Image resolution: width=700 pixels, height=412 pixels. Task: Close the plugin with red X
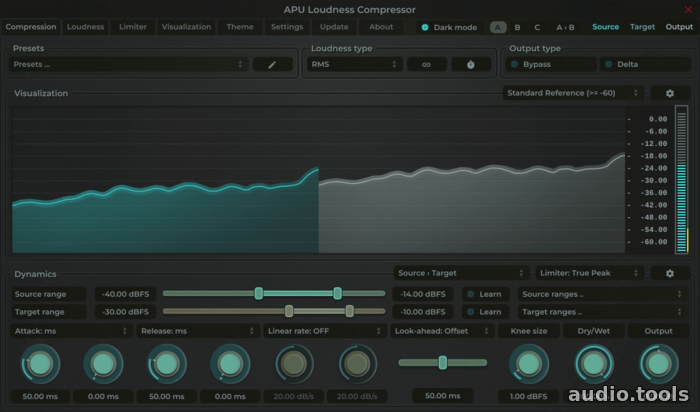point(688,9)
